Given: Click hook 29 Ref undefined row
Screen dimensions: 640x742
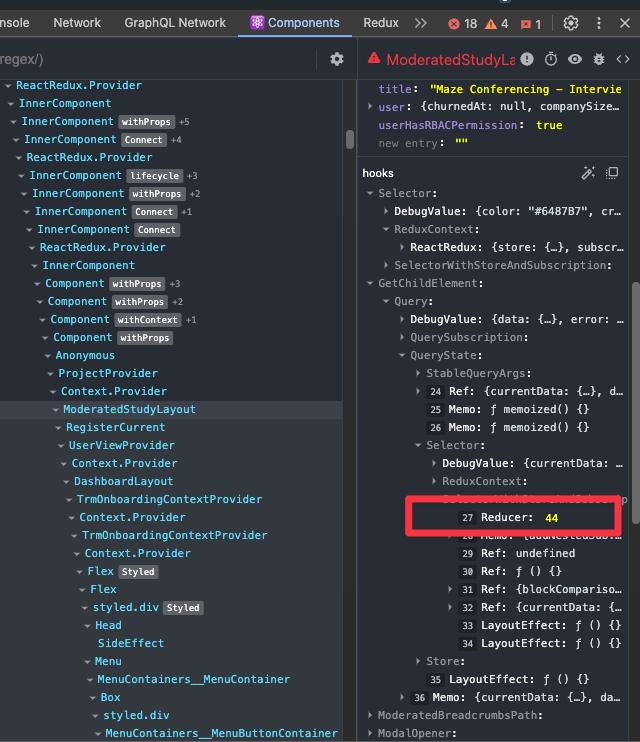Looking at the screenshot, I should [x=517, y=553].
